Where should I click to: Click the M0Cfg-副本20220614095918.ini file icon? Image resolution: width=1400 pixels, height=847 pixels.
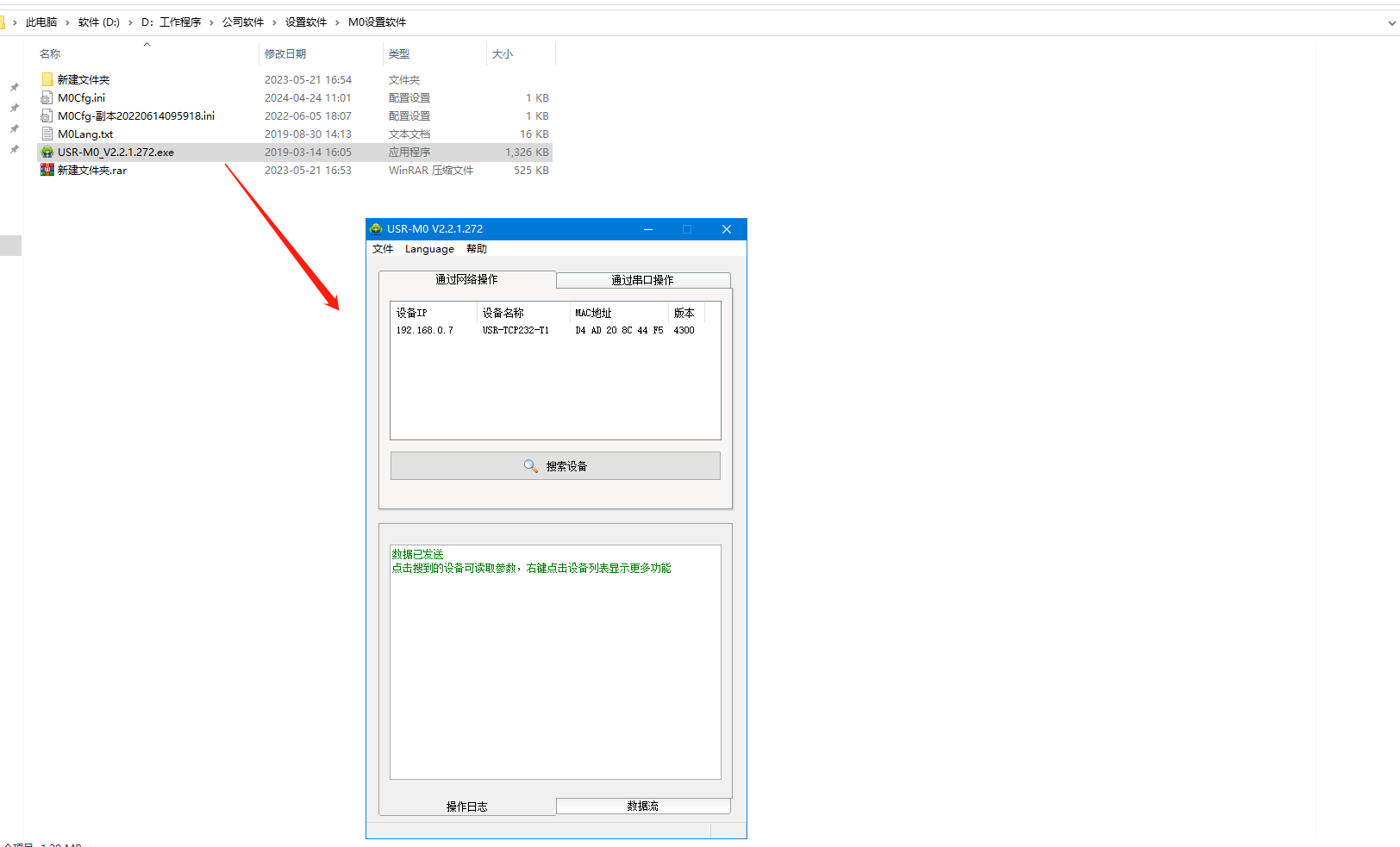(x=47, y=116)
